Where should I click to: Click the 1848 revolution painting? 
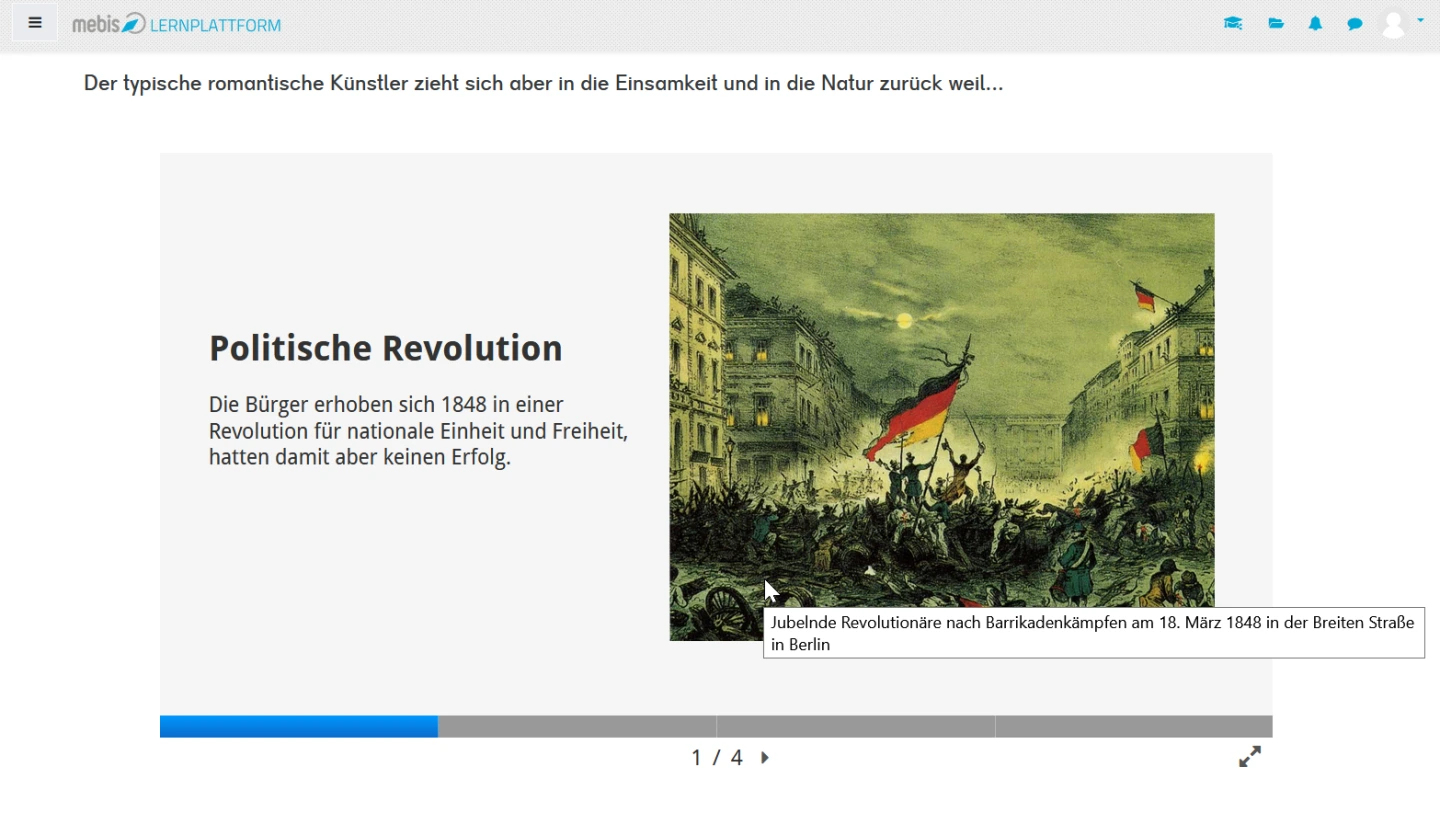941,400
